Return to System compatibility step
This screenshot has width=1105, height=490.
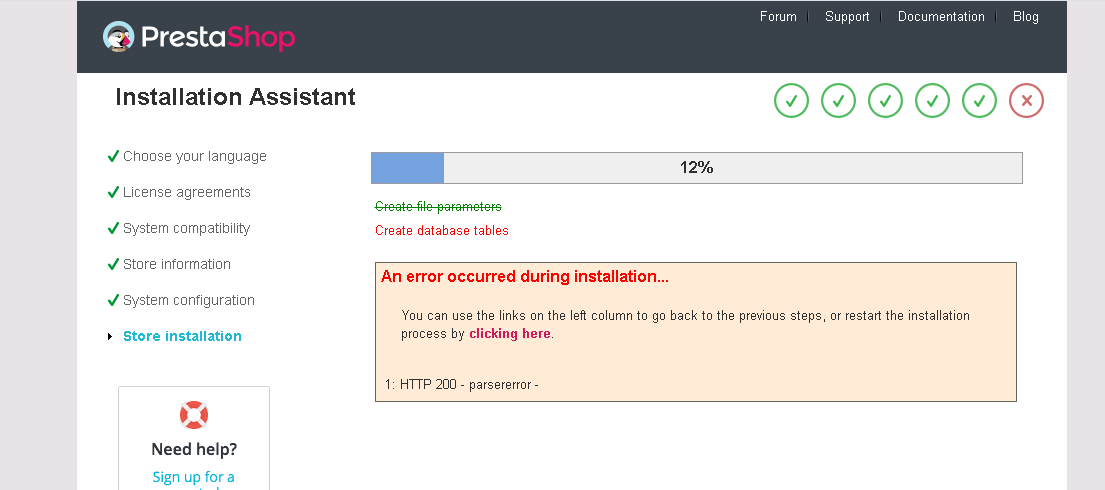[x=186, y=228]
